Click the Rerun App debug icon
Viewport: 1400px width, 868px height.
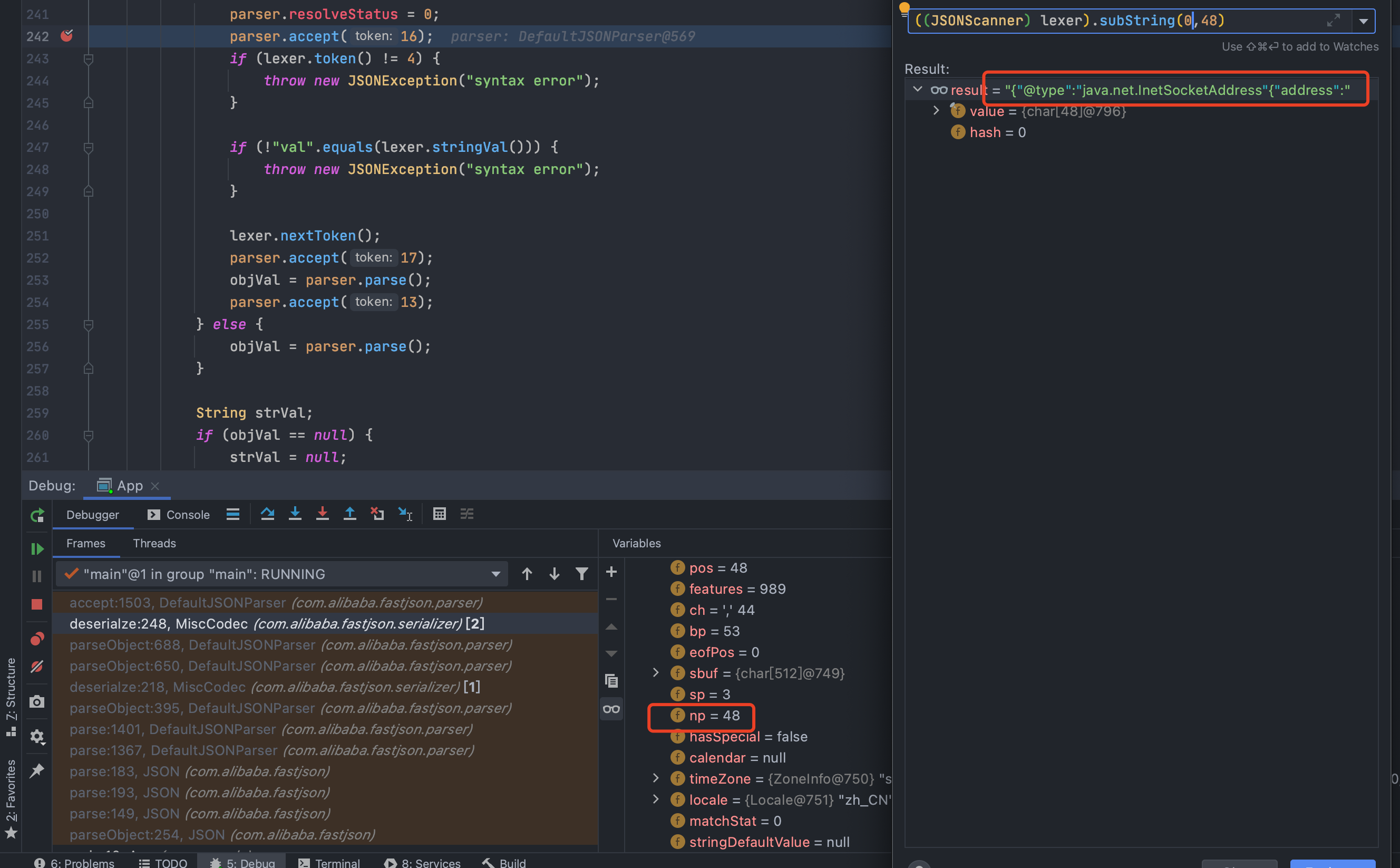[37, 515]
